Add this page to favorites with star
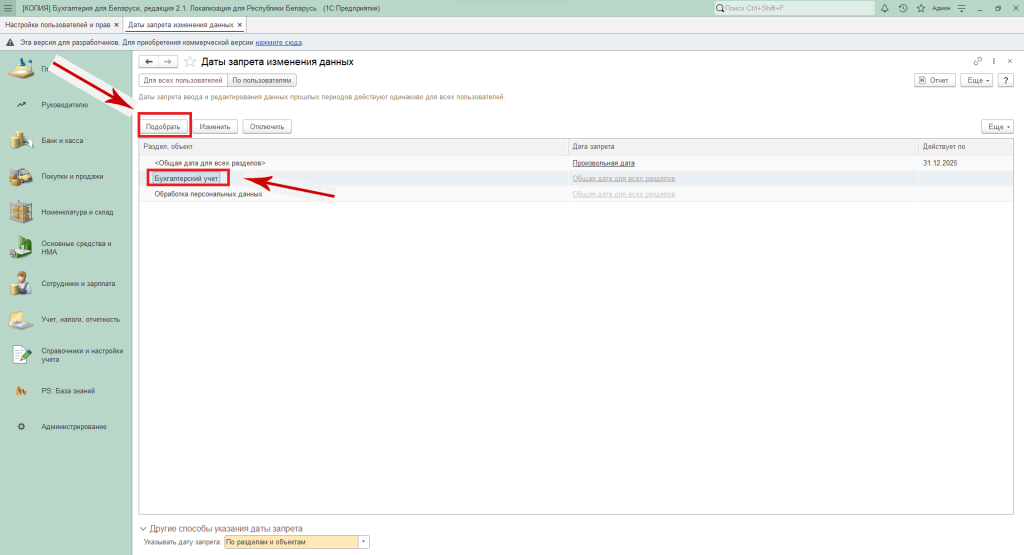The image size is (1024, 555). tap(190, 62)
